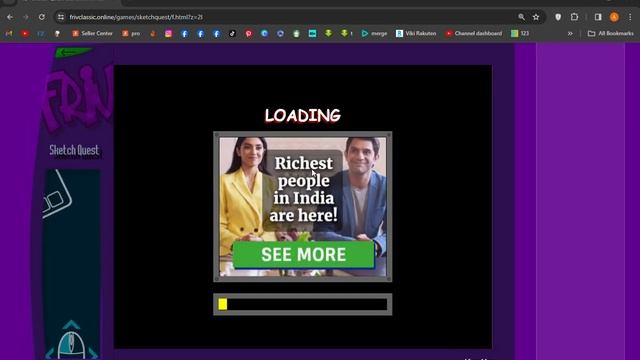Open the Seller Center bookmark
640x360 pixels.
[x=92, y=33]
